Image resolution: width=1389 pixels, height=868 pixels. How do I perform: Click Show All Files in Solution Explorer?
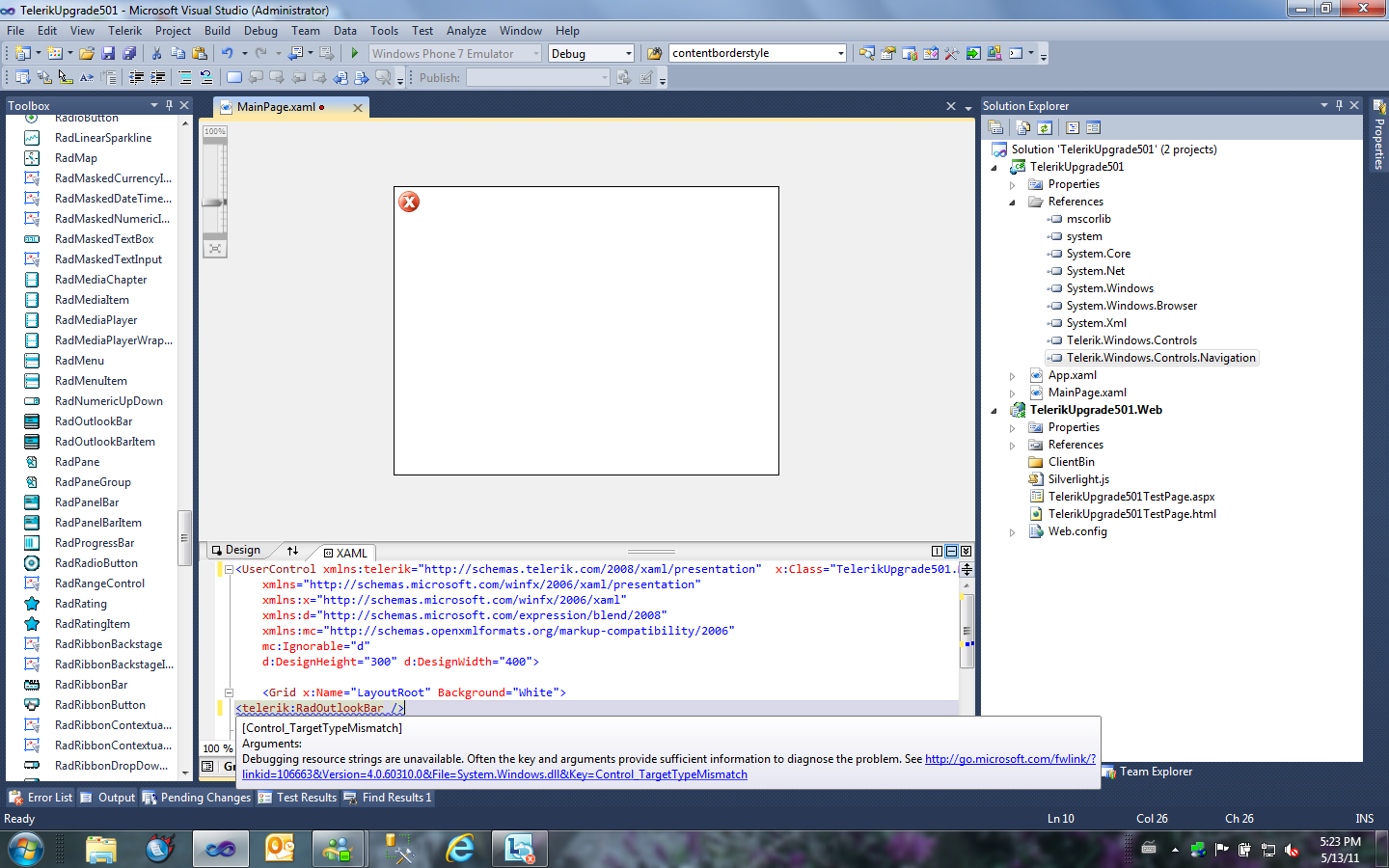click(x=1022, y=127)
